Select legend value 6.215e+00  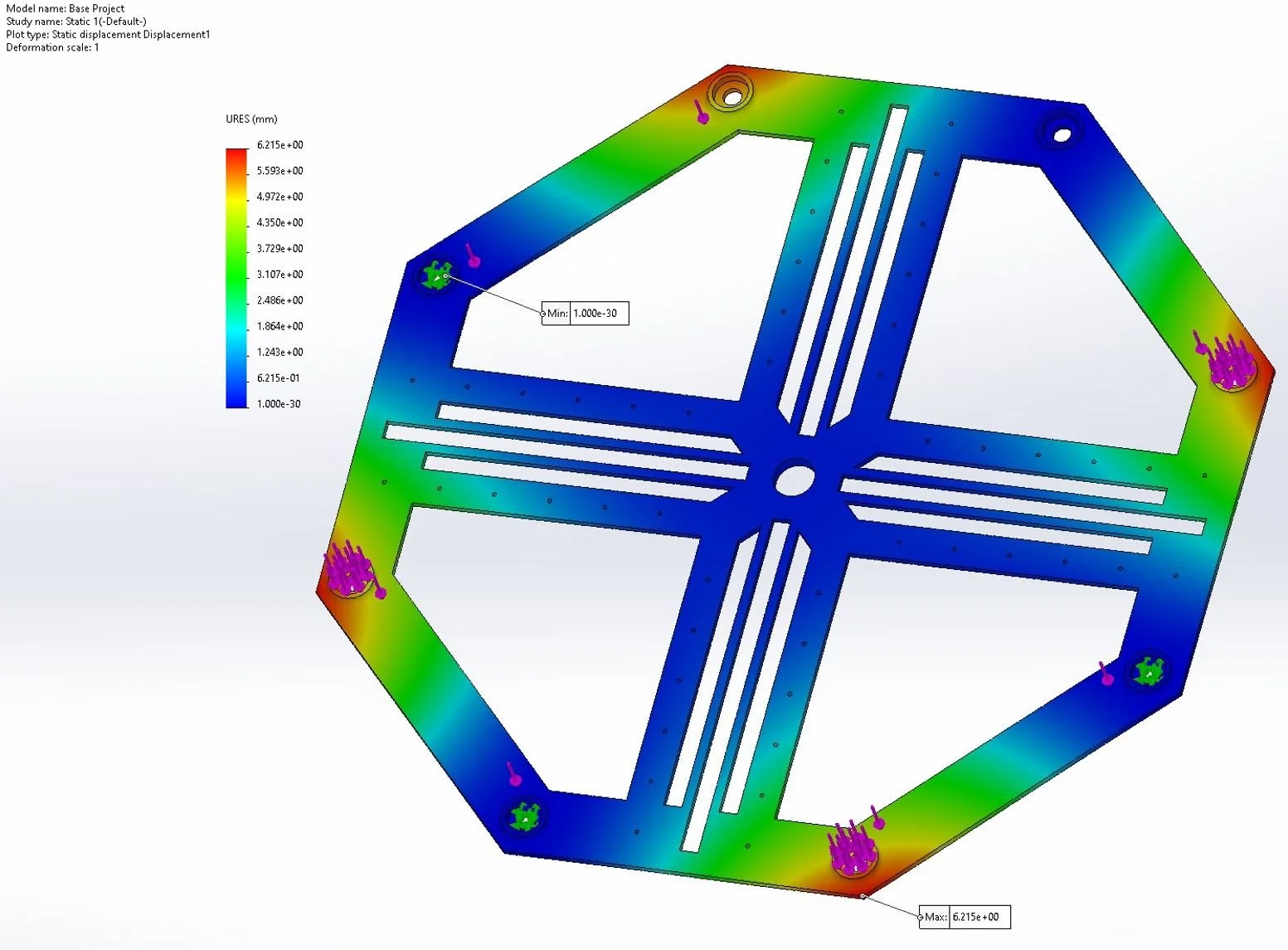click(279, 145)
